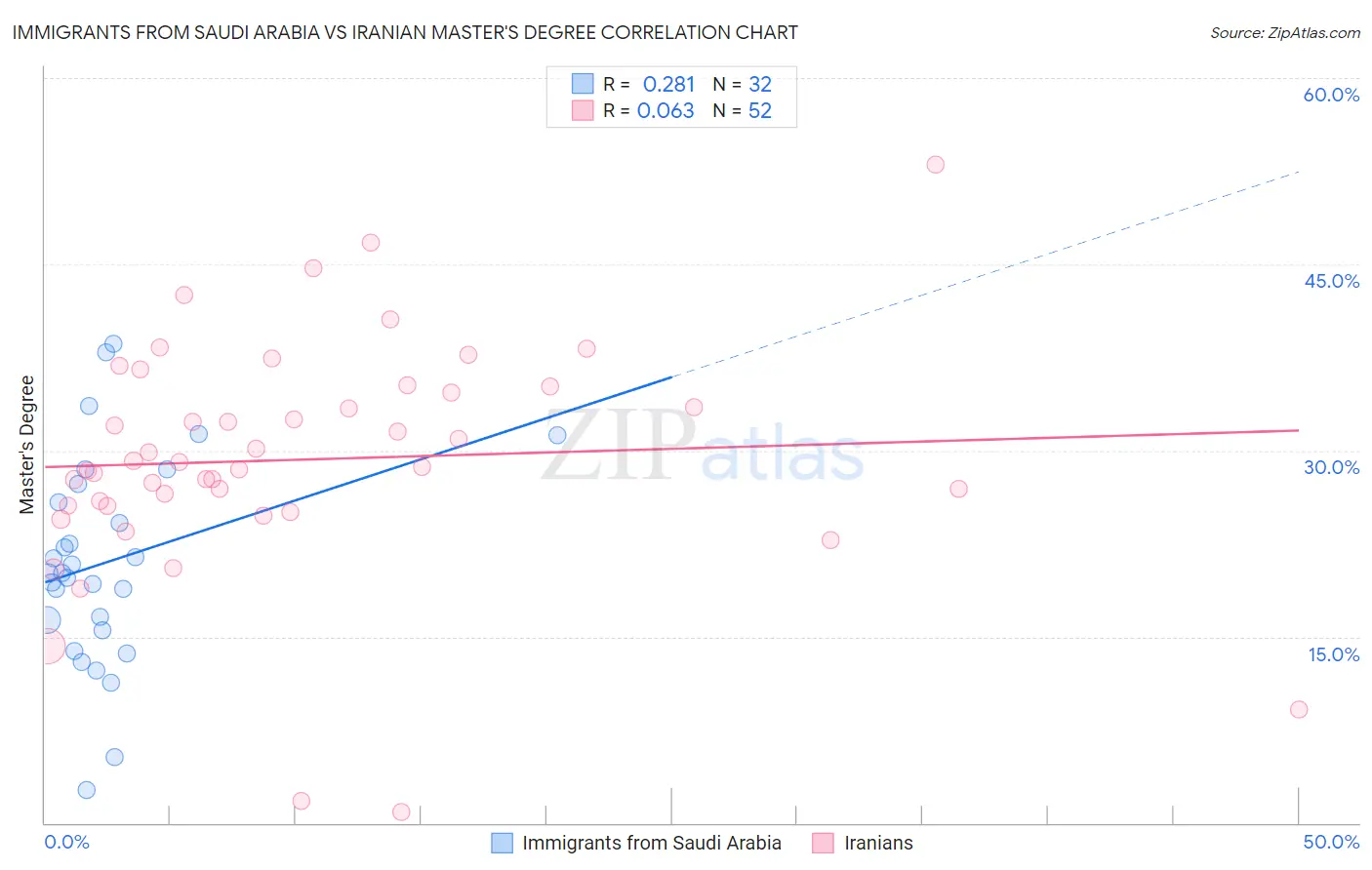The width and height of the screenshot is (1372, 870).
Task: Click the chart title text
Action: 405,32
